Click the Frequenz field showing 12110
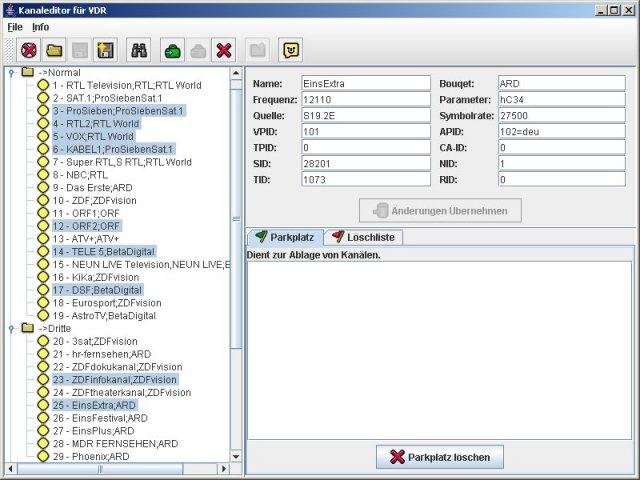Viewport: 640px width, 480px height. pyautogui.click(x=366, y=99)
